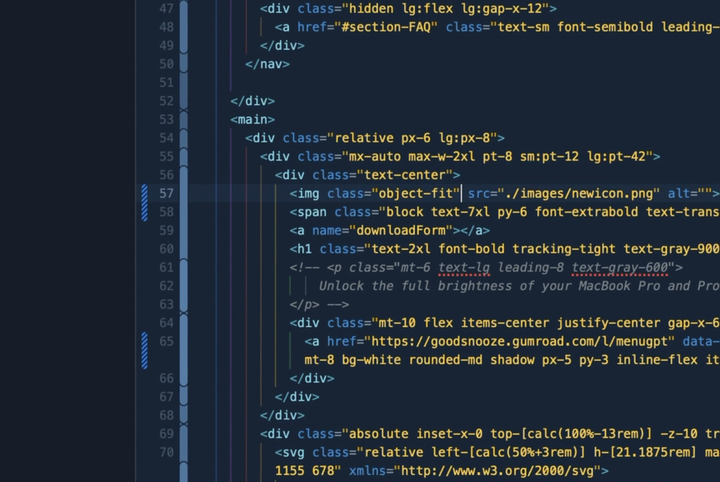This screenshot has width=720, height=482.
Task: Click the "</p> -->" comment end
Action: (319, 304)
